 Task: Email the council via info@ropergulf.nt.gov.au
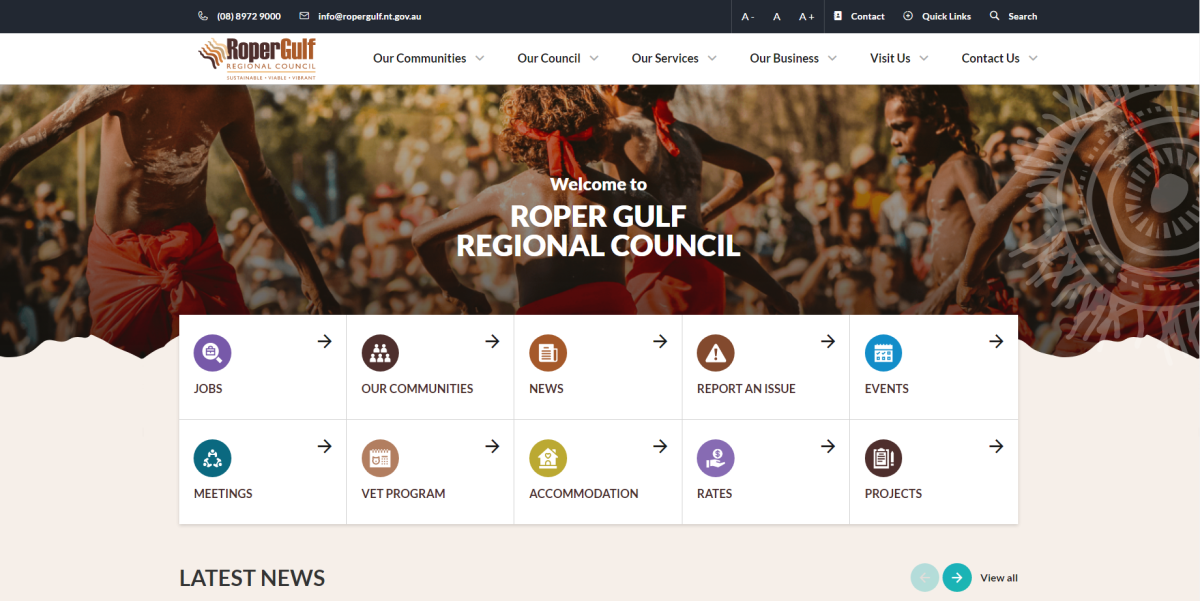368,16
